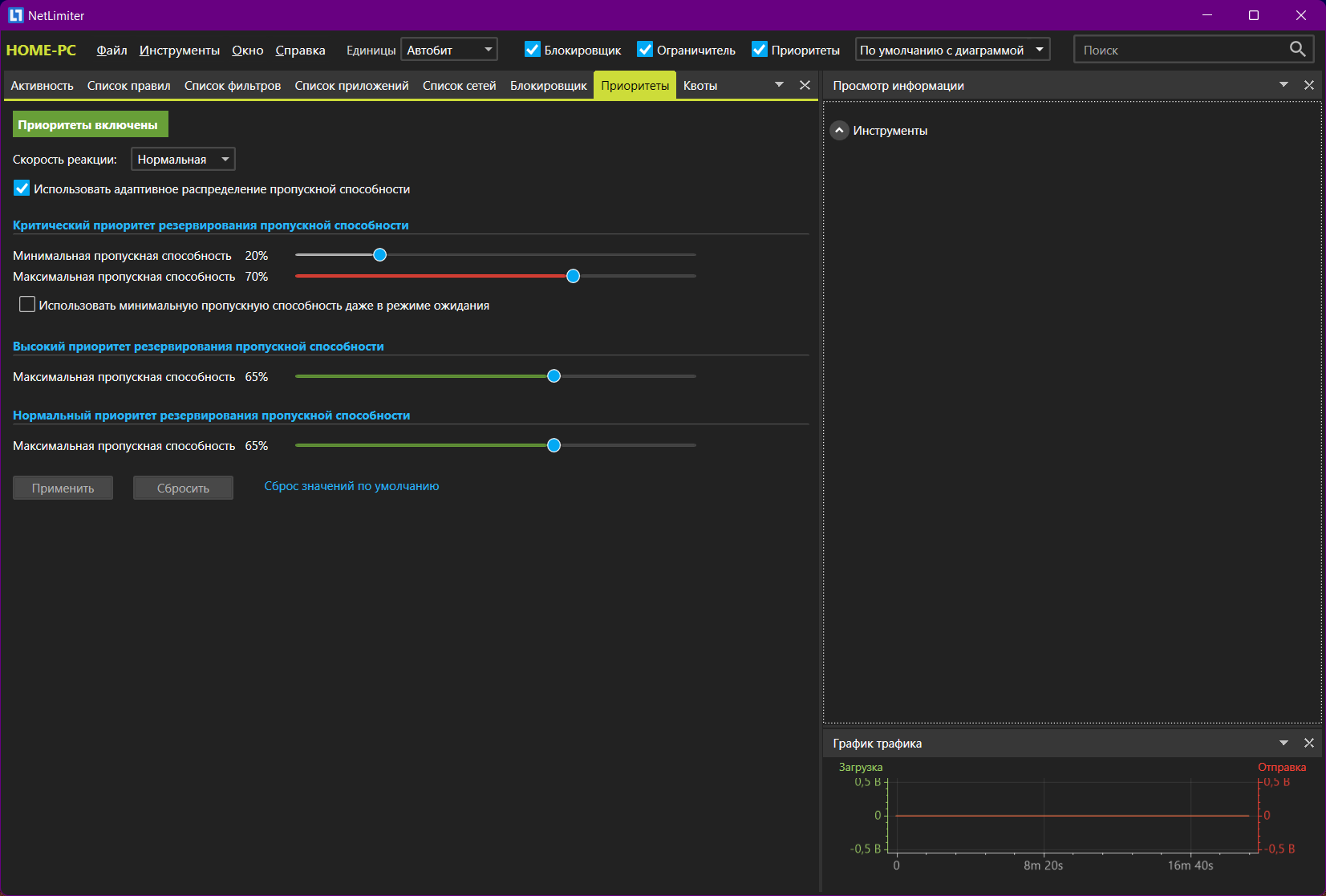Open the График трафика panel menu arrow

1283,743
